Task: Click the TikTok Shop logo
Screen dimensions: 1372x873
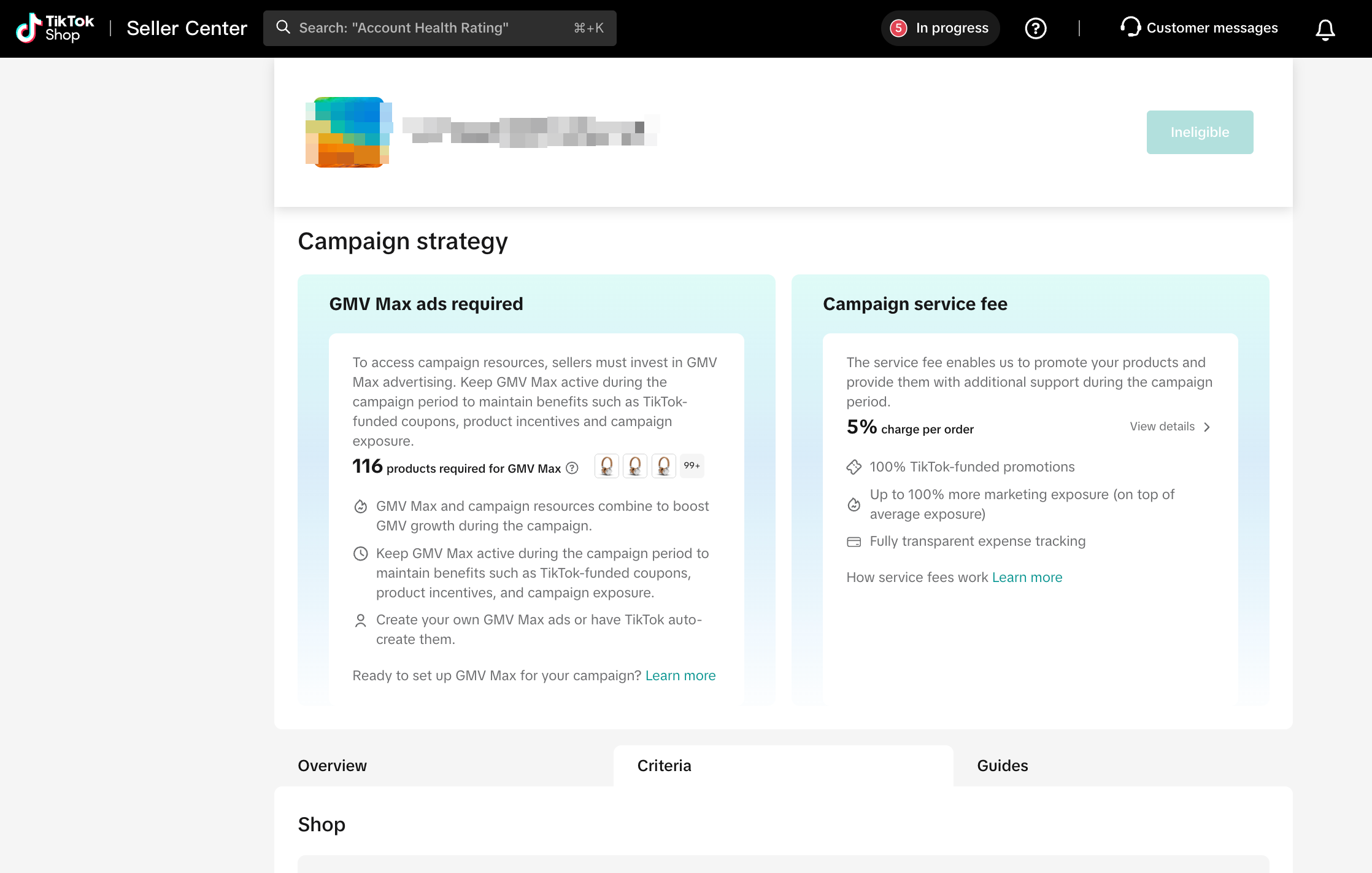Action: 55,28
